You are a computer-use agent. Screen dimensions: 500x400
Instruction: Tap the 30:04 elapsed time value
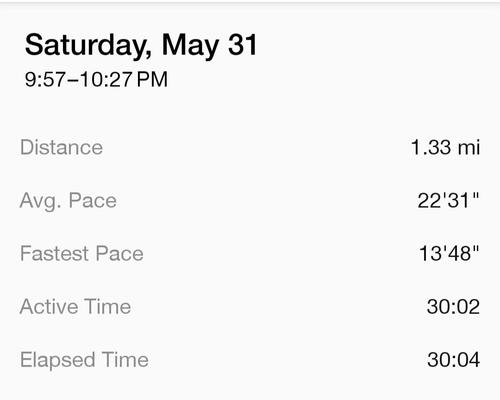[x=454, y=360]
